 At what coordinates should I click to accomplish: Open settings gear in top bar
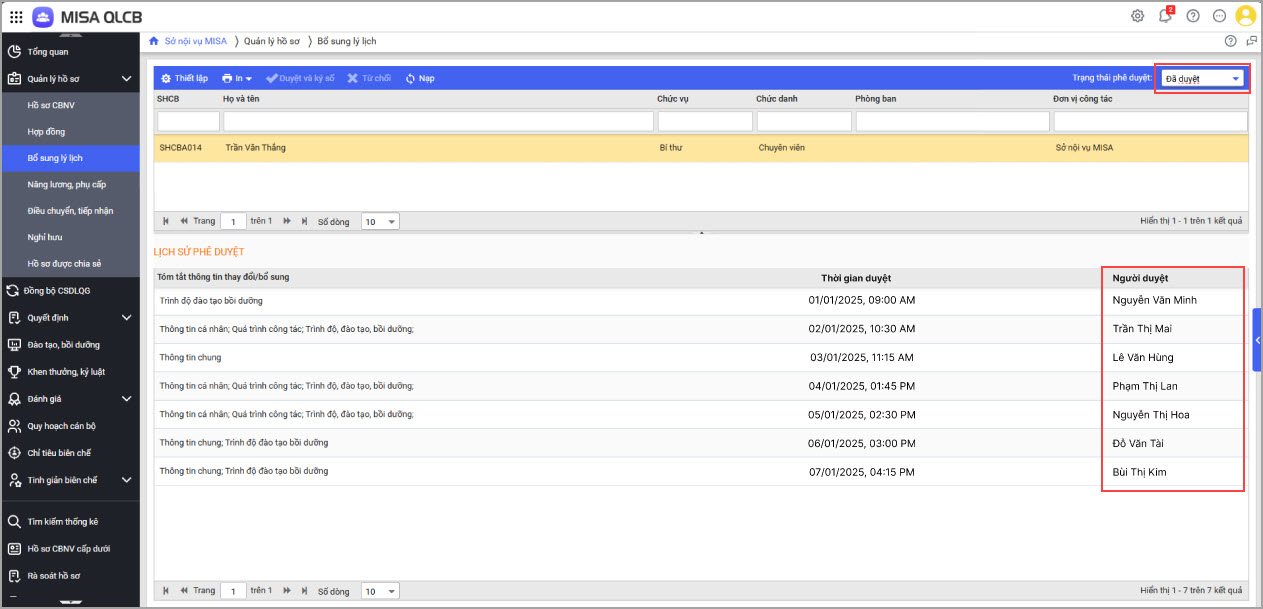click(1137, 16)
